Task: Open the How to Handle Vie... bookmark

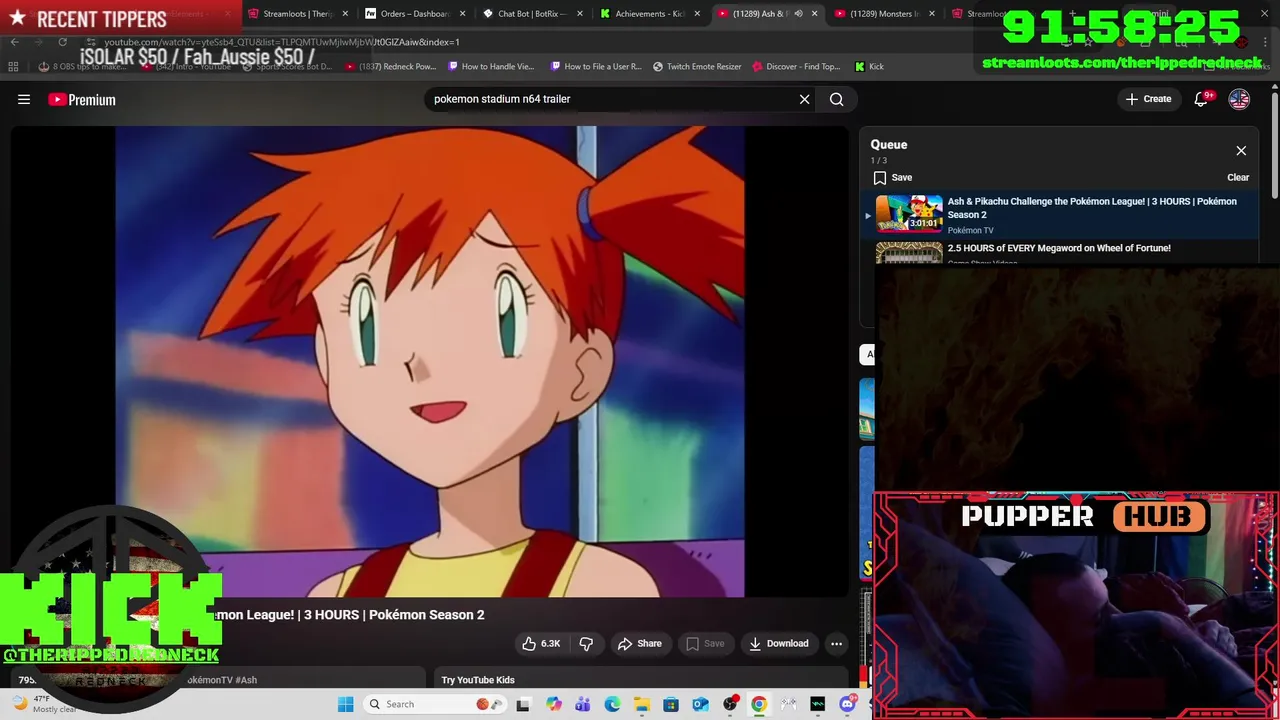Action: click(x=491, y=67)
